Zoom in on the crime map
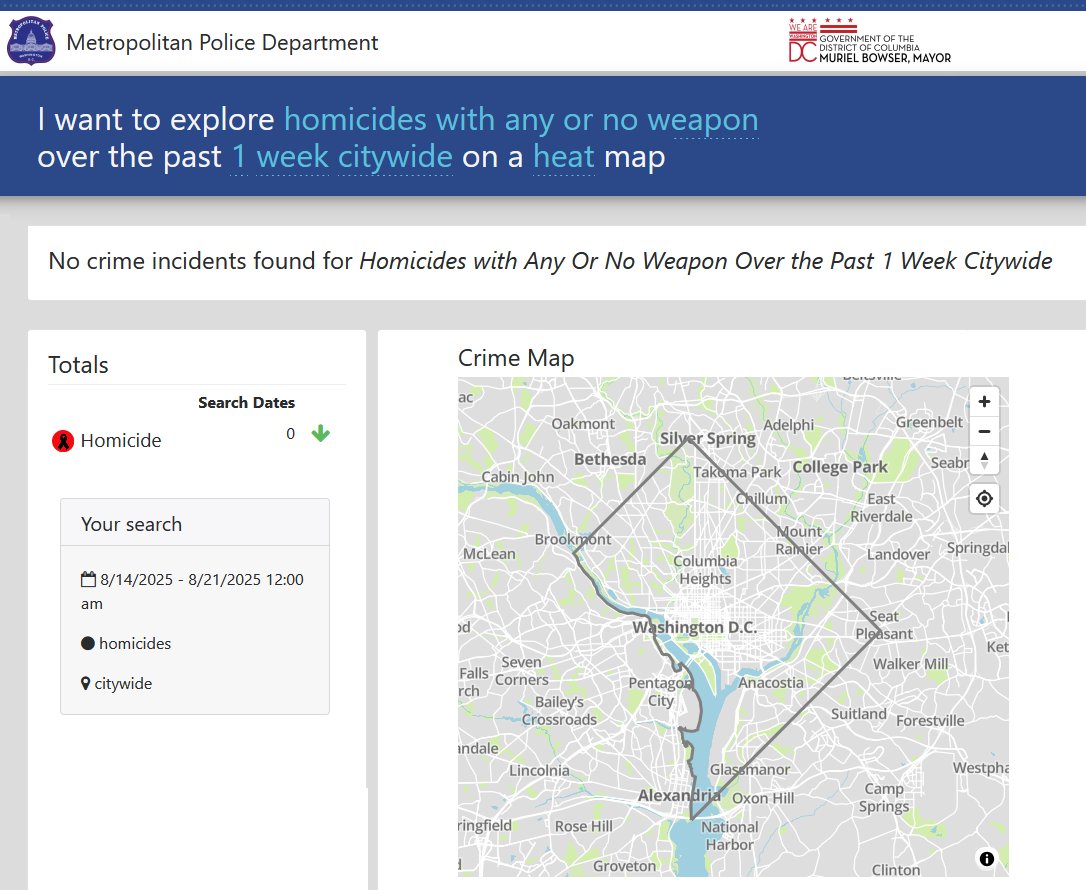 984,402
